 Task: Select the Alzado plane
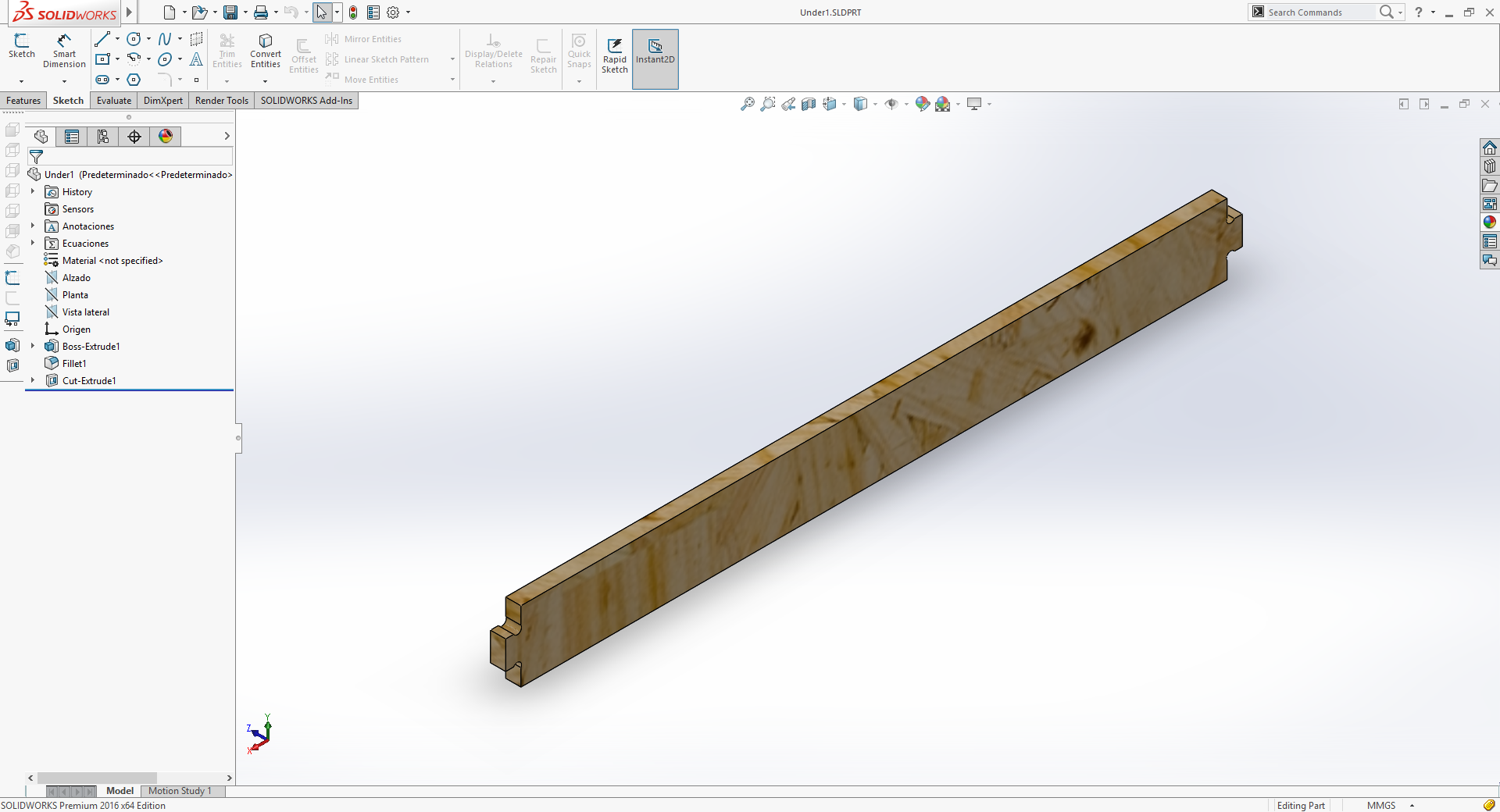click(x=76, y=278)
